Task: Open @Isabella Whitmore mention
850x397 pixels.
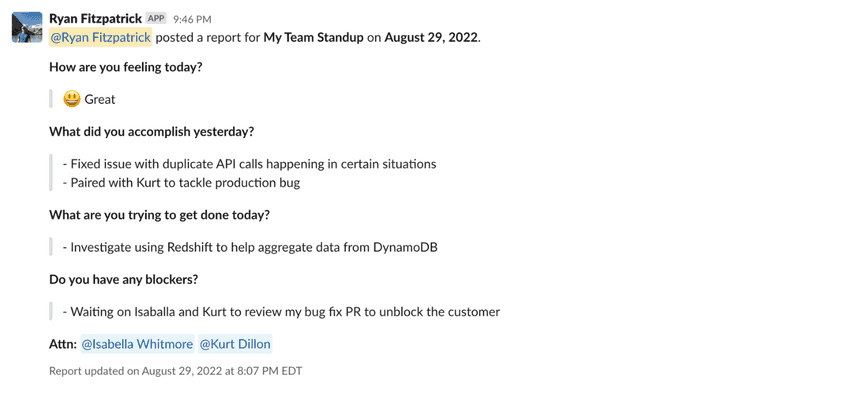Action: (137, 344)
